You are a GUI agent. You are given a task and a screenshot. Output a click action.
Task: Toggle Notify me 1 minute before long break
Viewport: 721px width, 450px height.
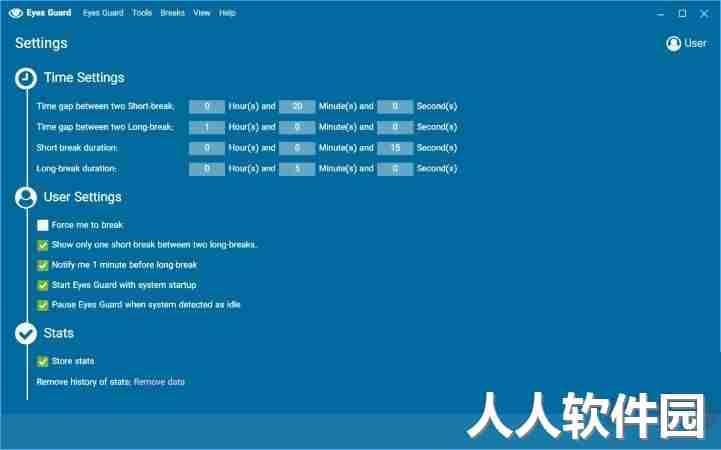43,265
